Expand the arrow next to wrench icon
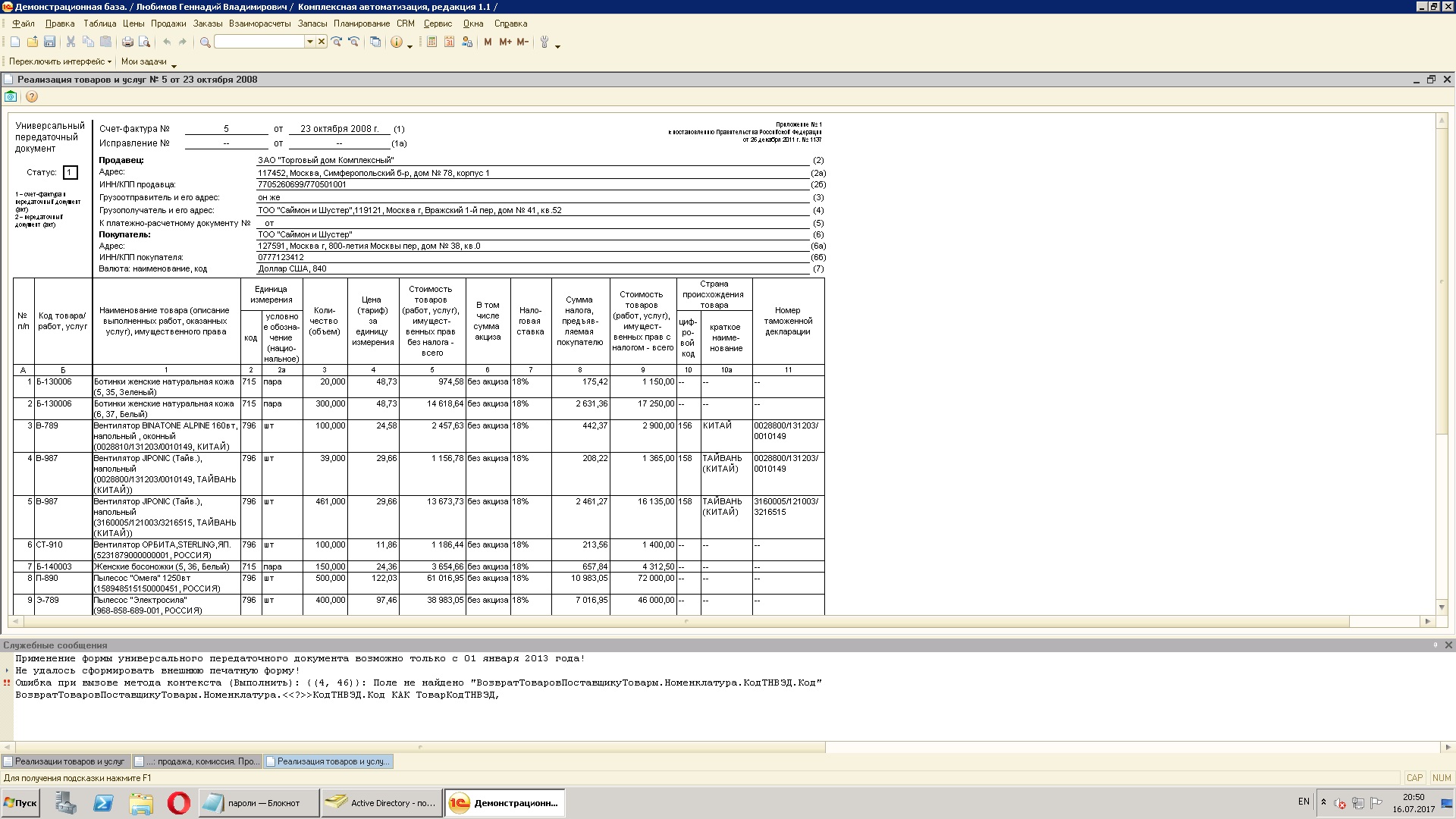This screenshot has width=1456, height=819. pos(558,45)
